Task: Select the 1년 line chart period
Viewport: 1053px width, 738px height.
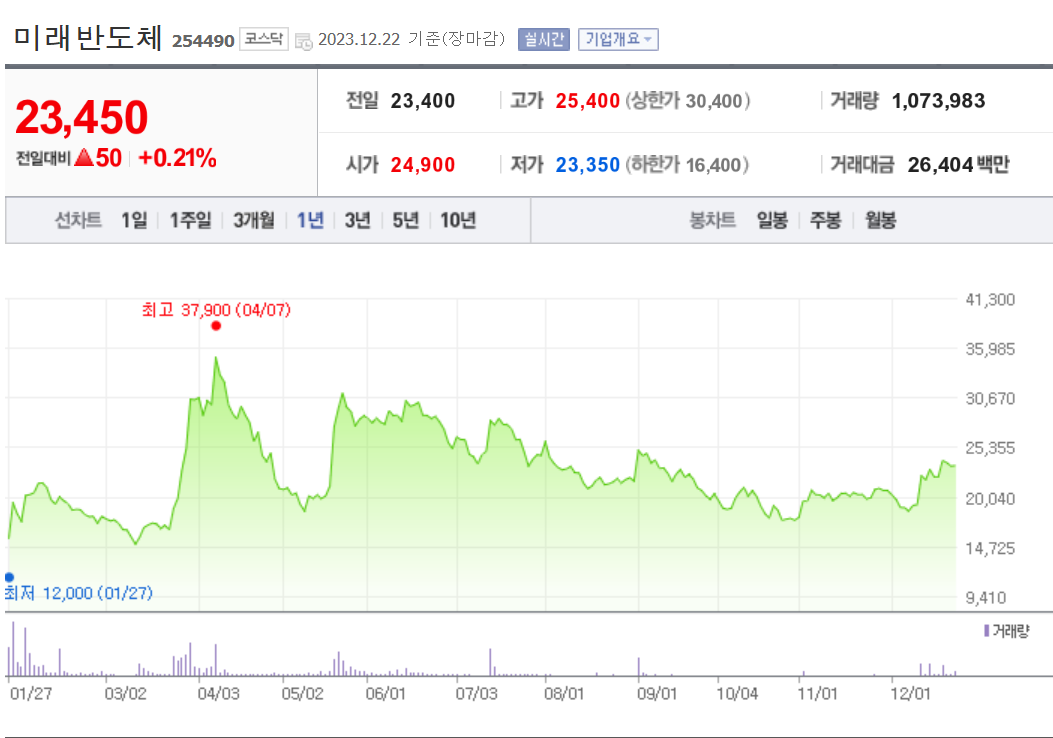Action: point(310,220)
